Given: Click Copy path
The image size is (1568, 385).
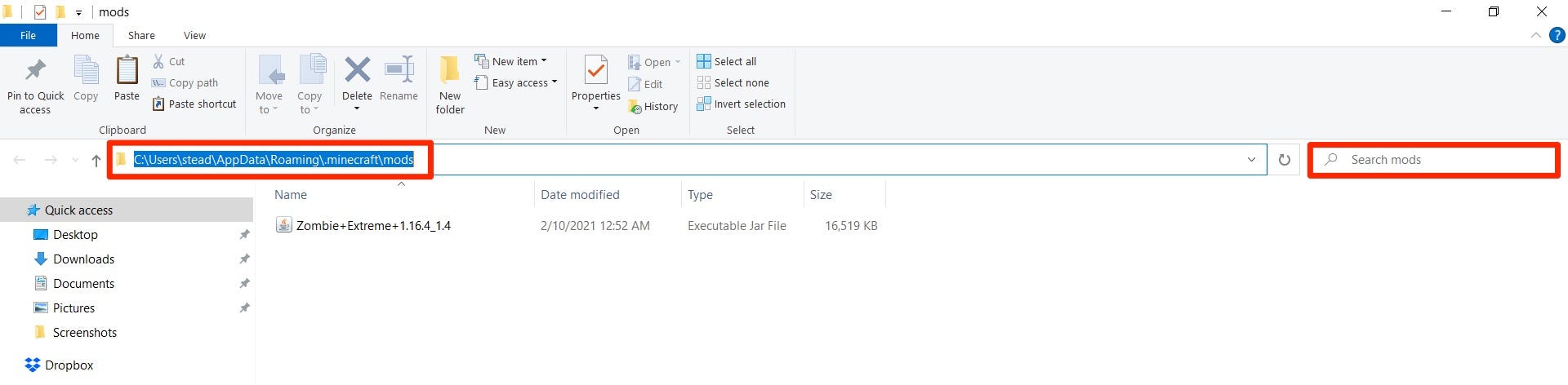Looking at the screenshot, I should (185, 82).
